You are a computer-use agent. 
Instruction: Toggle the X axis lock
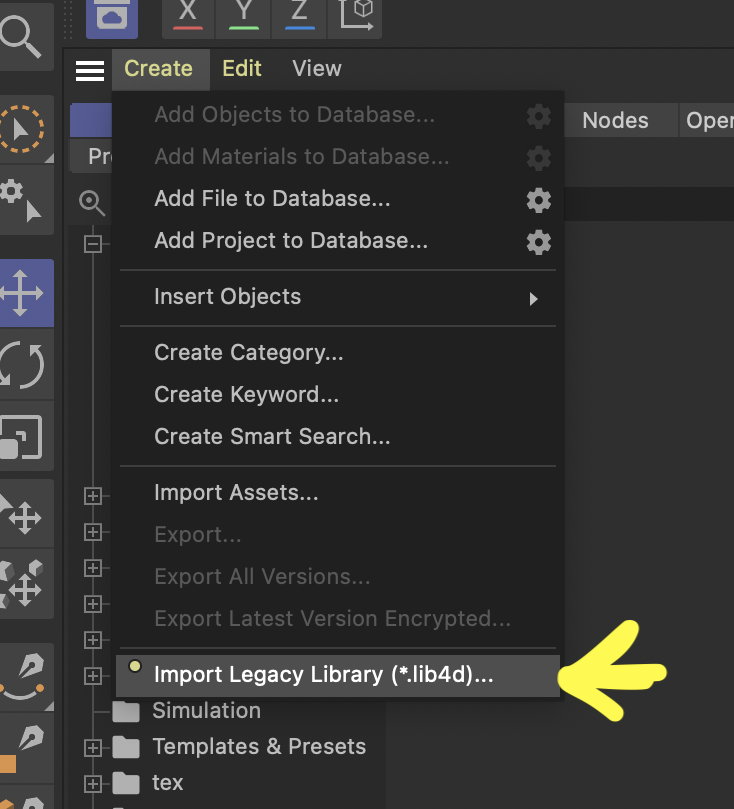pyautogui.click(x=187, y=12)
